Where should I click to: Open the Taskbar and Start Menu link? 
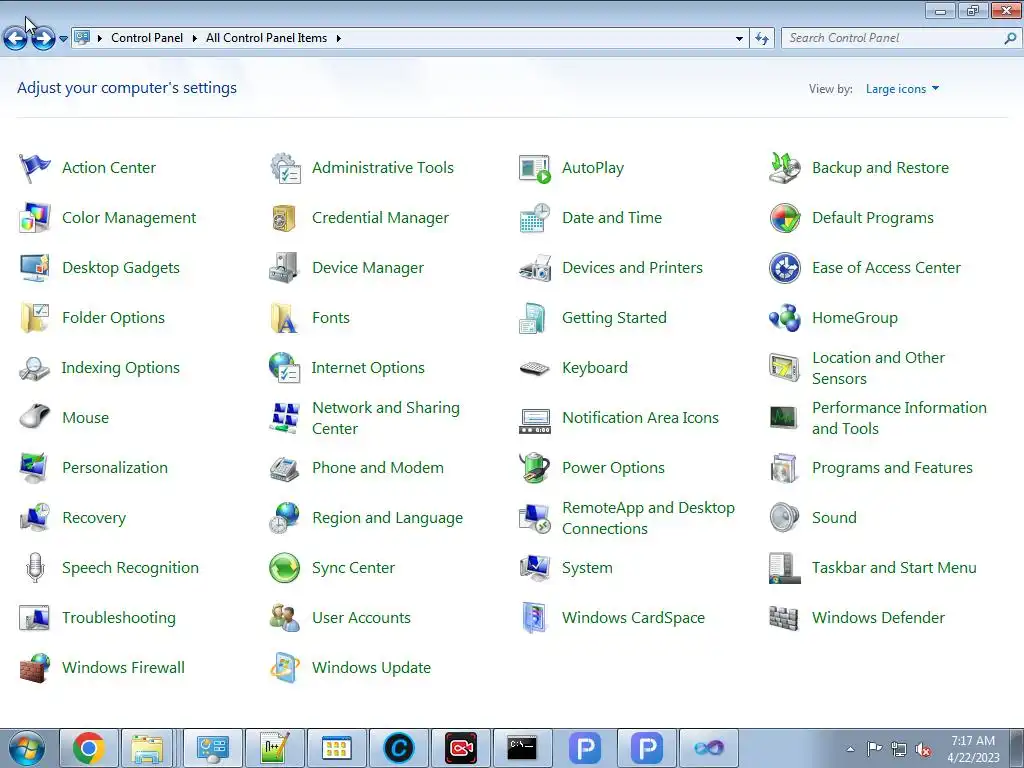tap(894, 568)
